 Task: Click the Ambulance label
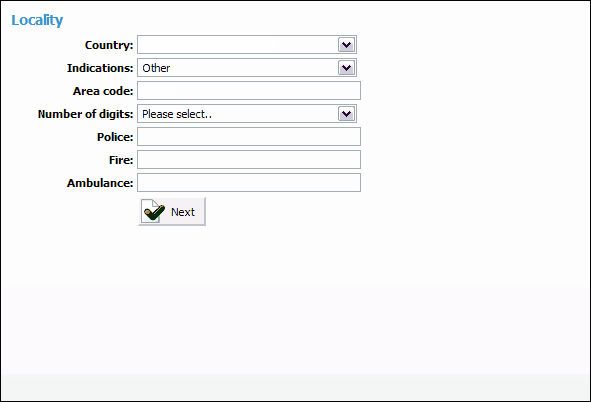point(100,183)
